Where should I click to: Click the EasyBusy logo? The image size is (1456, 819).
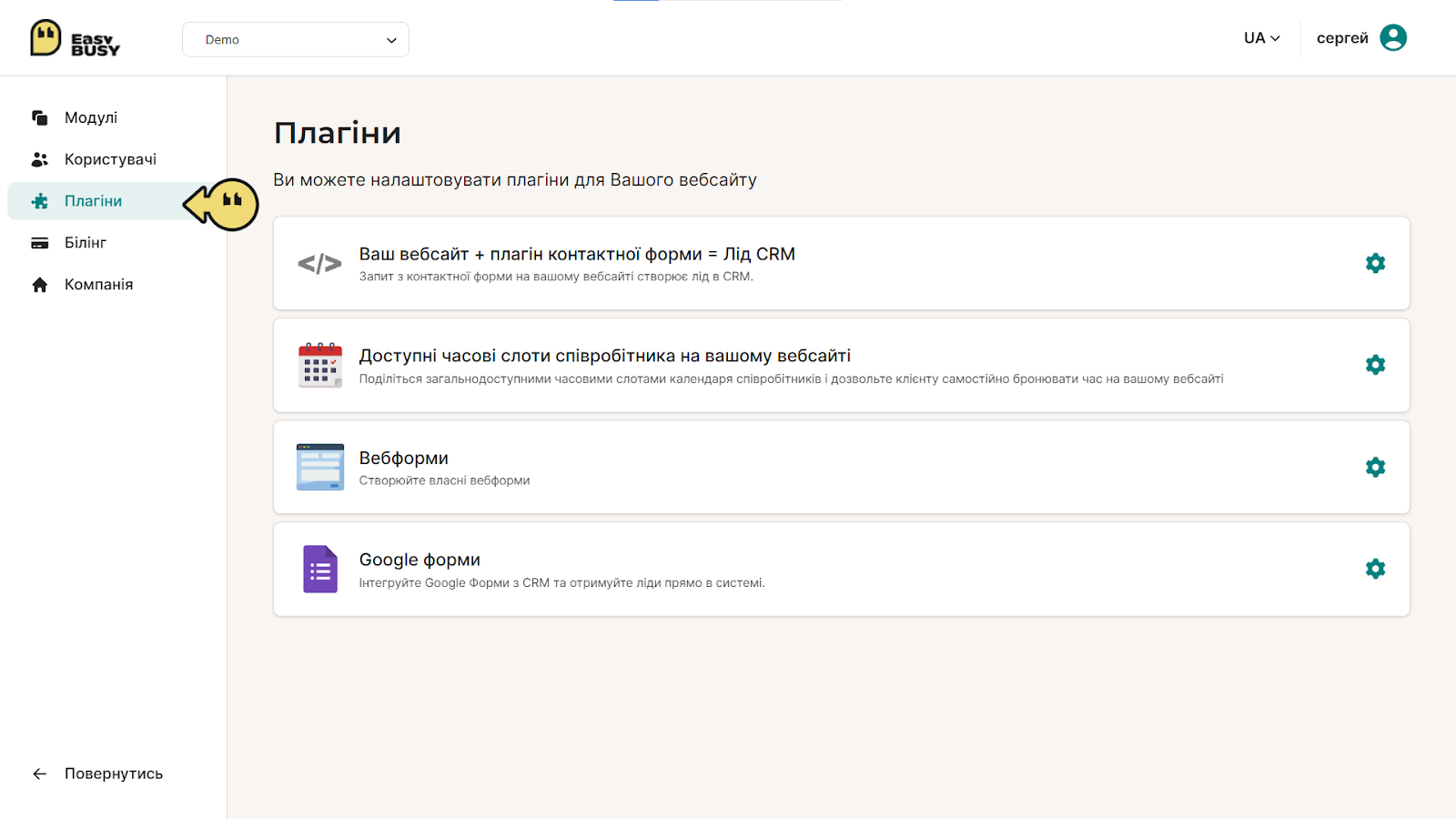coord(75,38)
